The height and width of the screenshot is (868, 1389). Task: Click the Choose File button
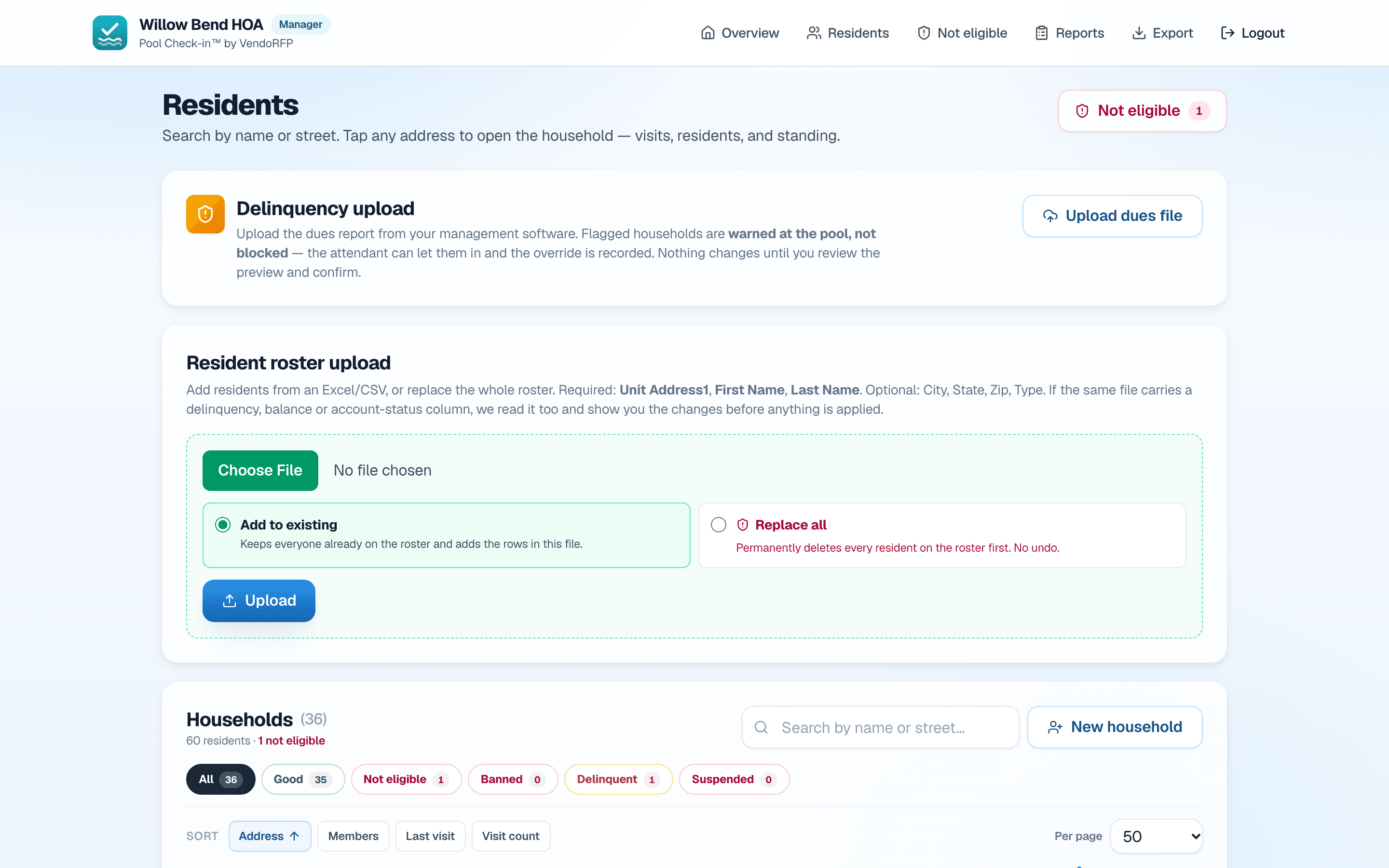(260, 470)
